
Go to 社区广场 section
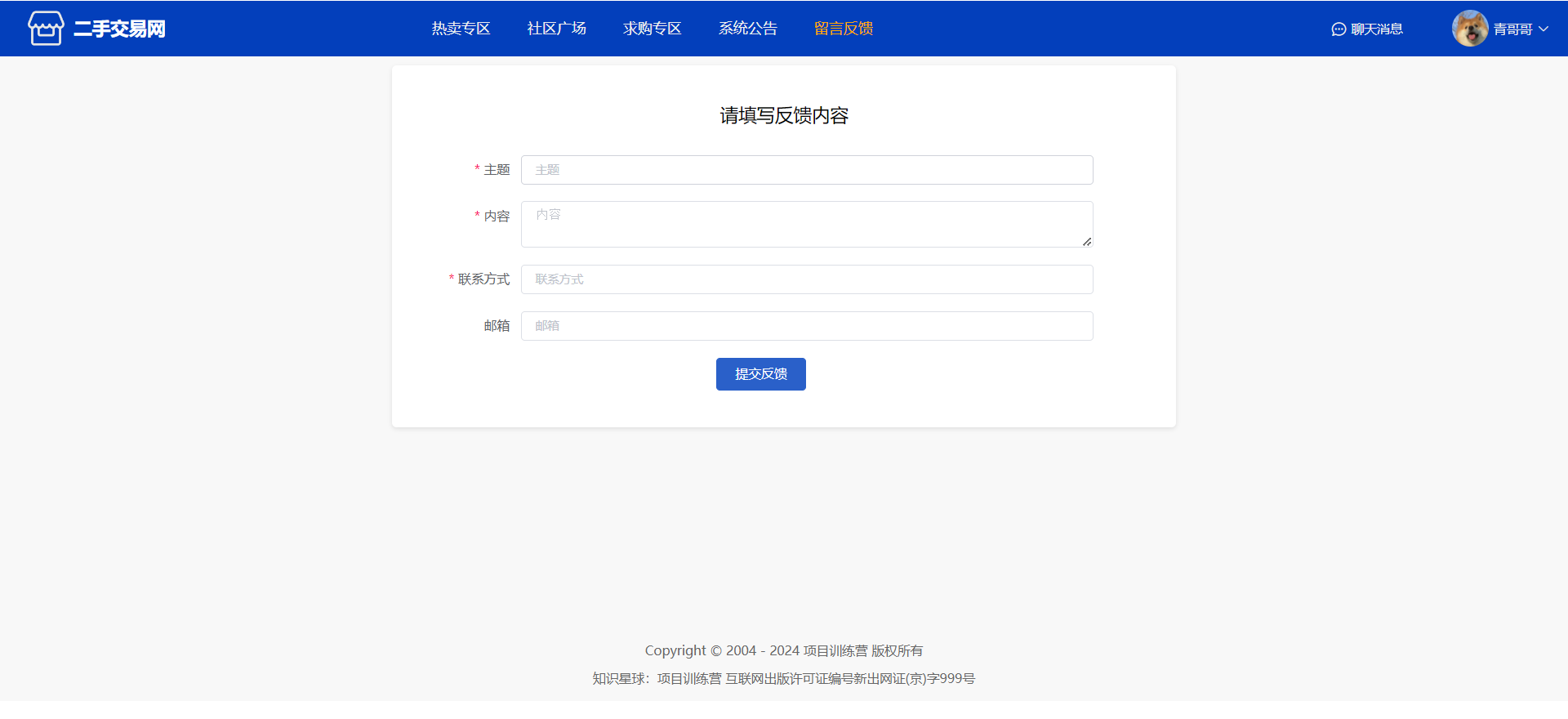tap(556, 29)
